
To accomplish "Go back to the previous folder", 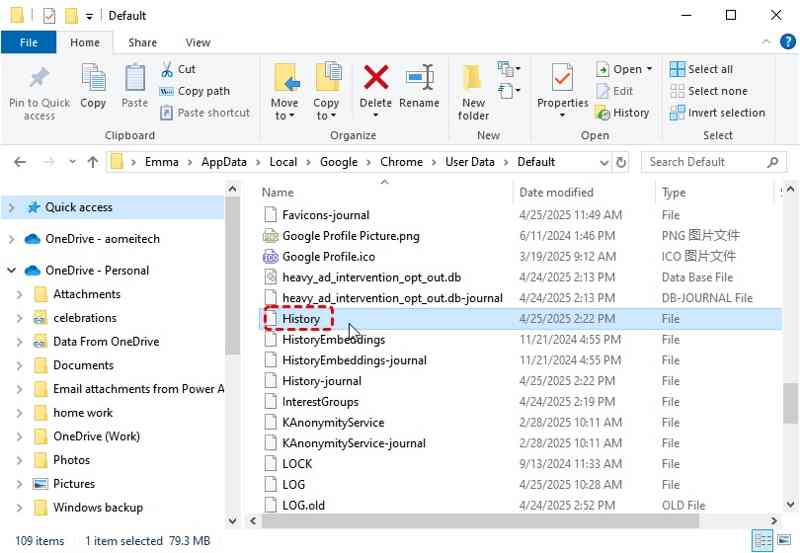I will coord(20,162).
